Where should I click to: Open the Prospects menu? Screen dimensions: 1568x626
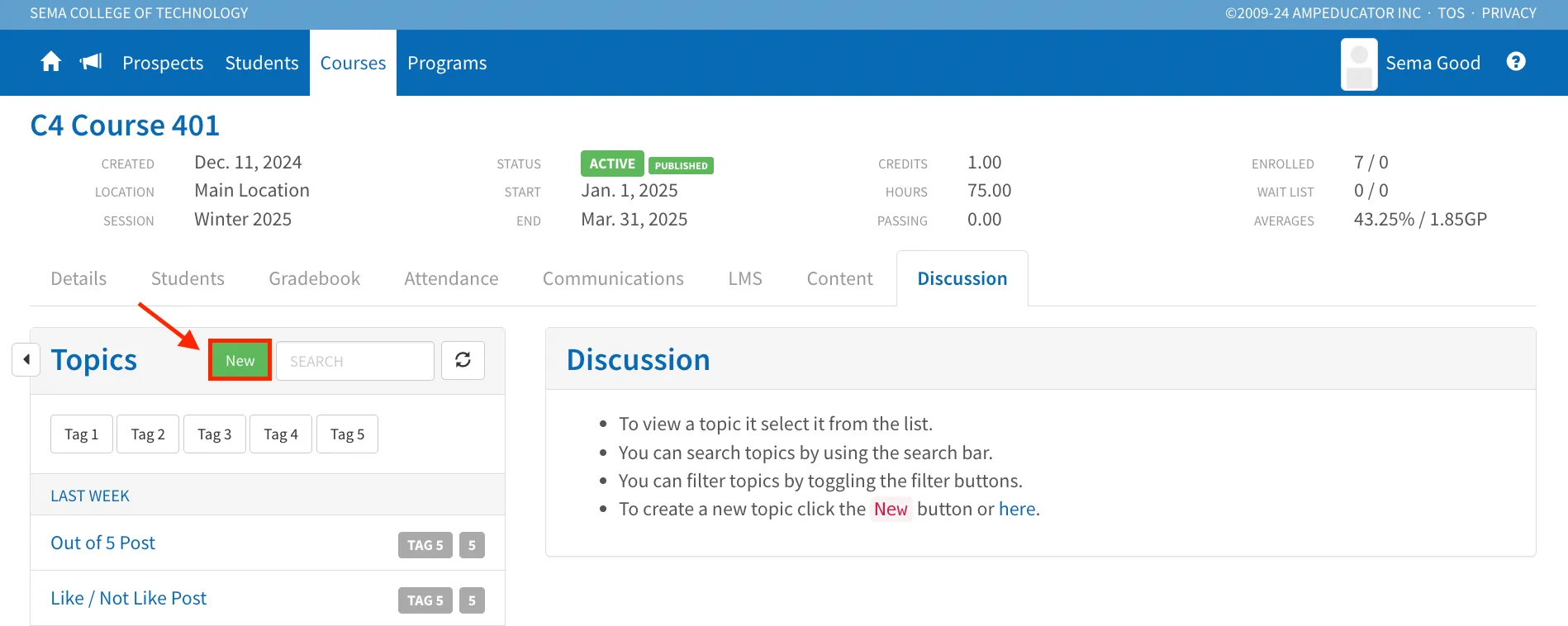pos(163,63)
